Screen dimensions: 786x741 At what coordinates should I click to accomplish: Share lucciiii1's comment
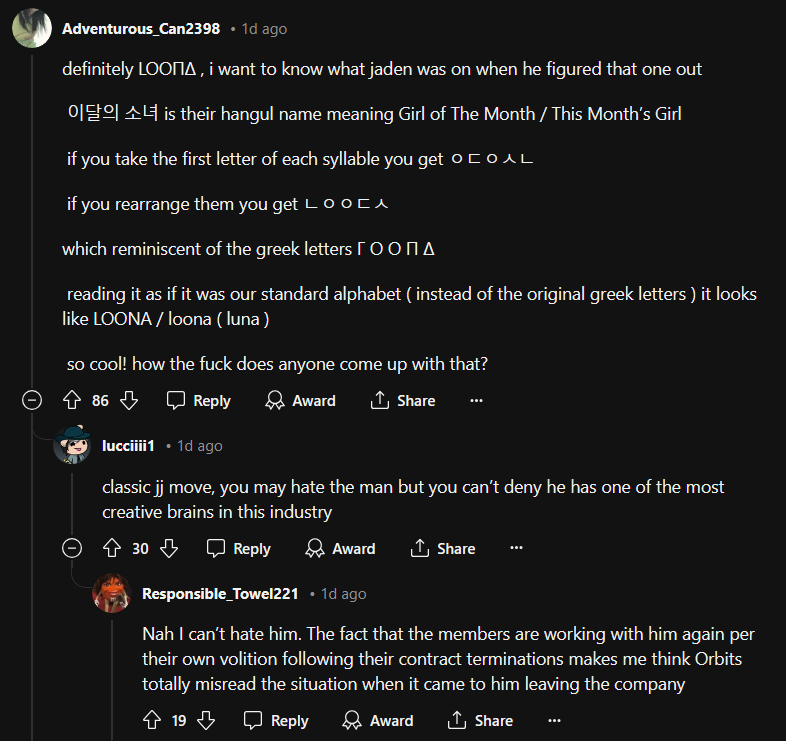(x=442, y=549)
